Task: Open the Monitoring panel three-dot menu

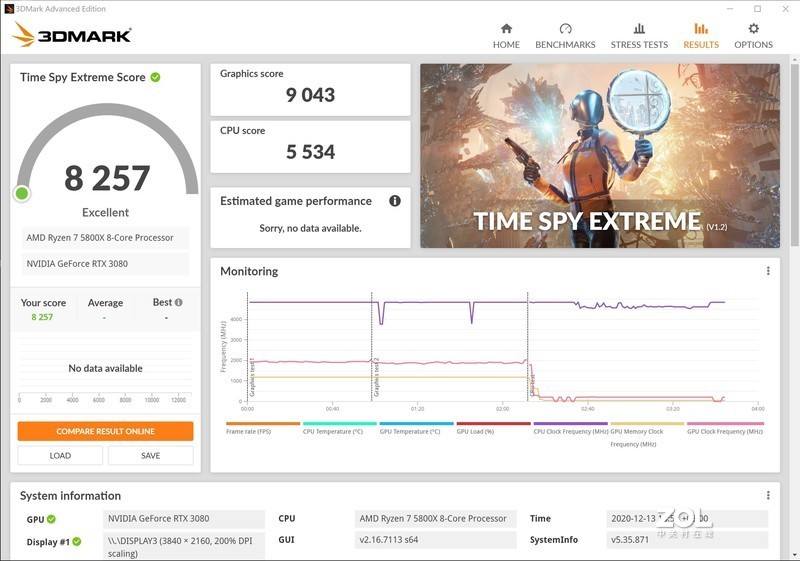Action: 768,271
